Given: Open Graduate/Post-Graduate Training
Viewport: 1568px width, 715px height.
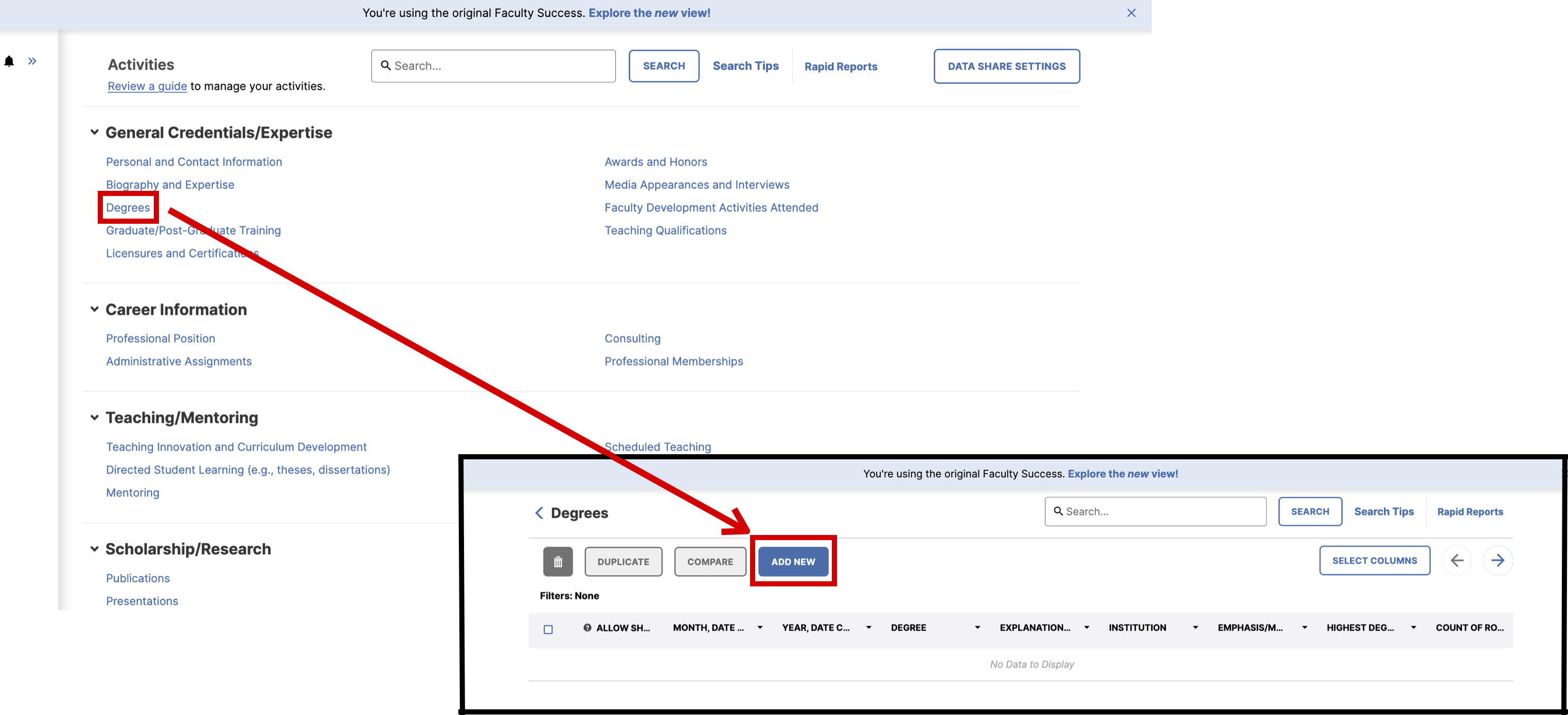Looking at the screenshot, I should tap(193, 230).
